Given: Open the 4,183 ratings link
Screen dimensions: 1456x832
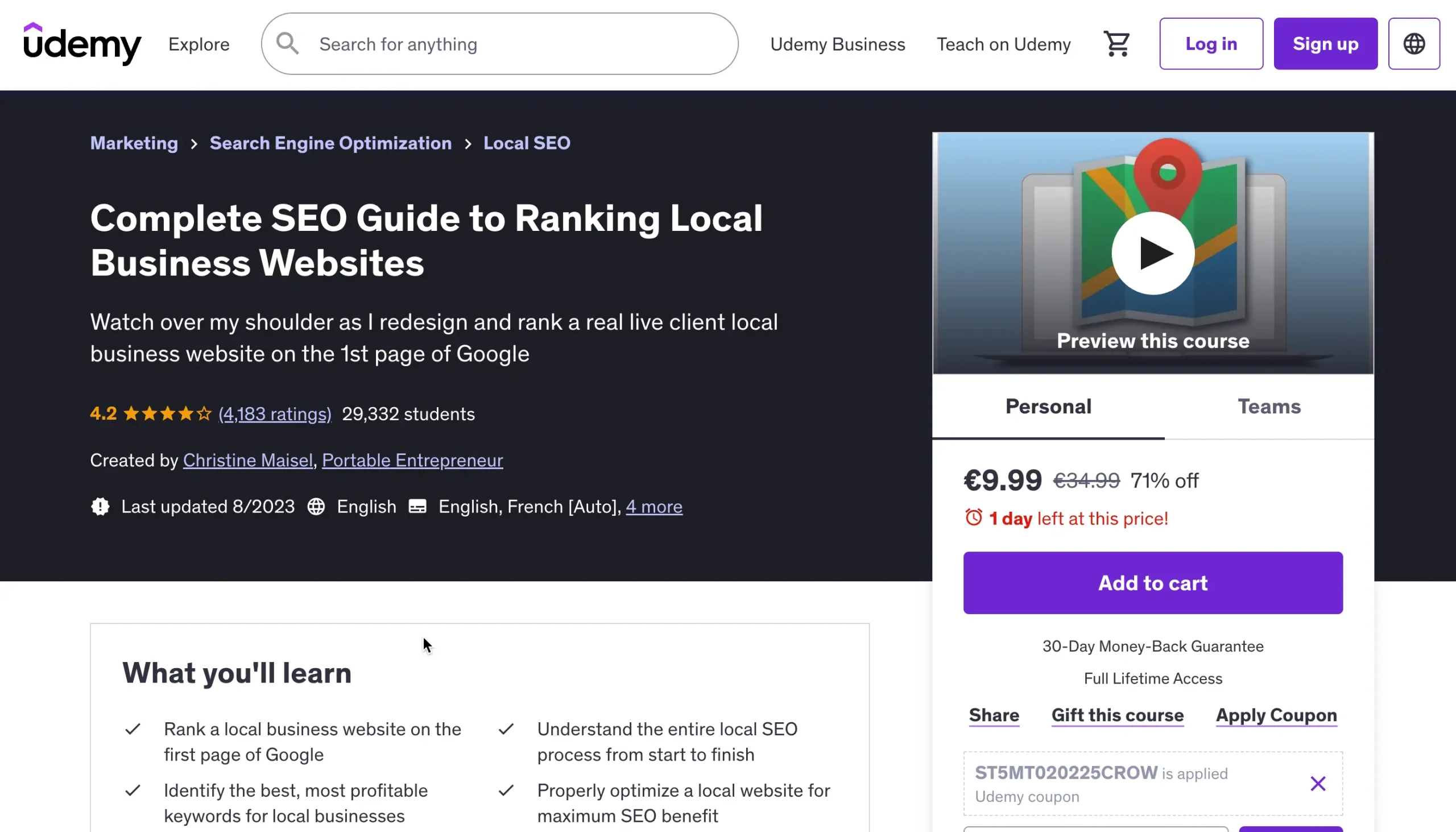Looking at the screenshot, I should click(x=275, y=413).
